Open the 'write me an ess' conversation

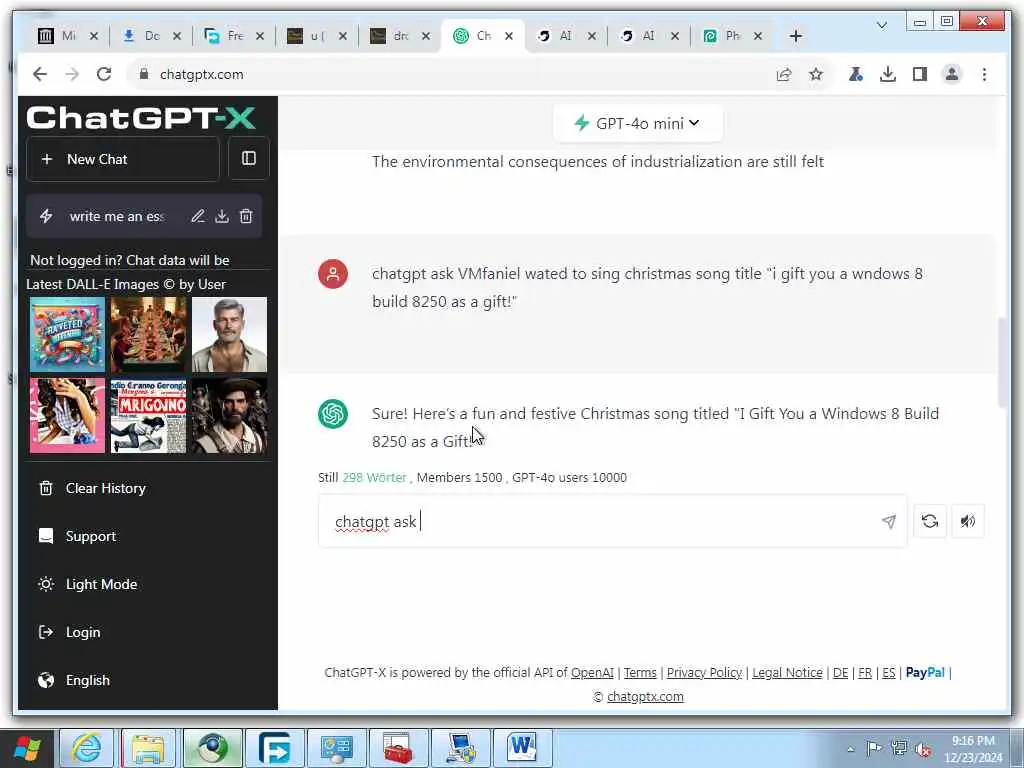pos(117,216)
